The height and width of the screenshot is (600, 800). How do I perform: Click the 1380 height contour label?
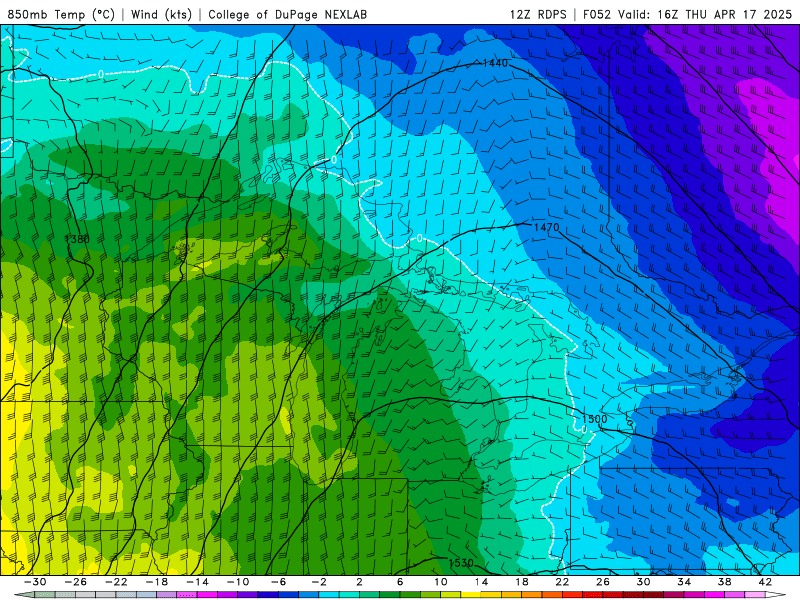pos(77,239)
